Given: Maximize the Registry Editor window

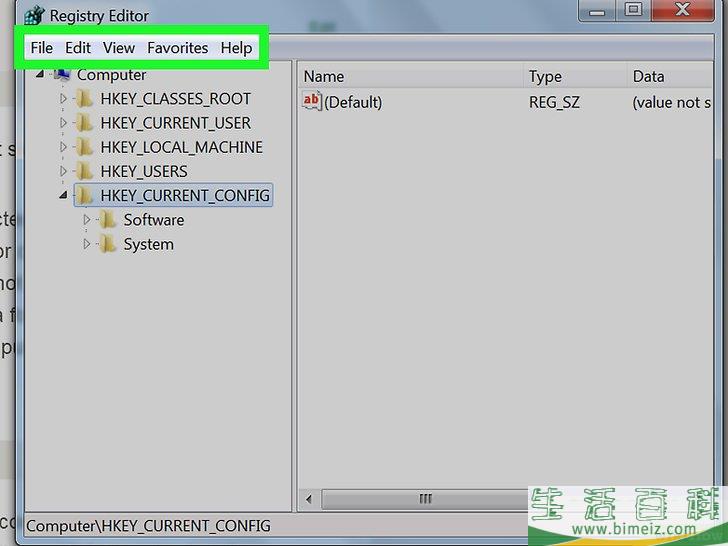Looking at the screenshot, I should coord(633,10).
